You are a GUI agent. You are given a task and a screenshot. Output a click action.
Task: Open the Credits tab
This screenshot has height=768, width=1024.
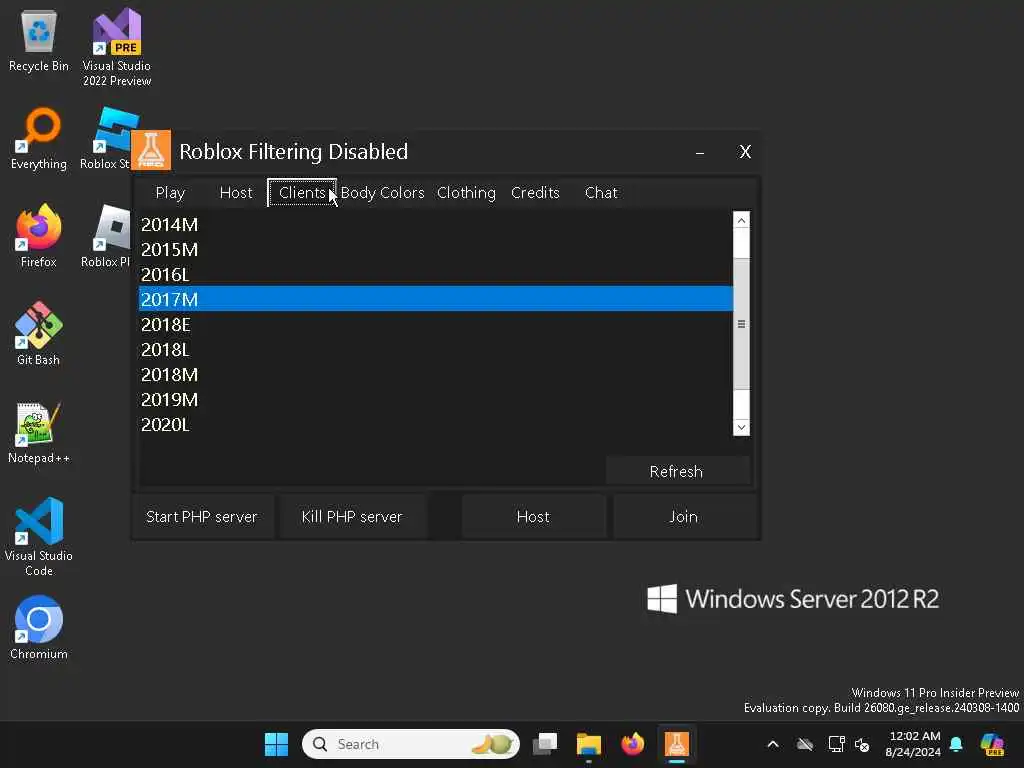(x=535, y=193)
